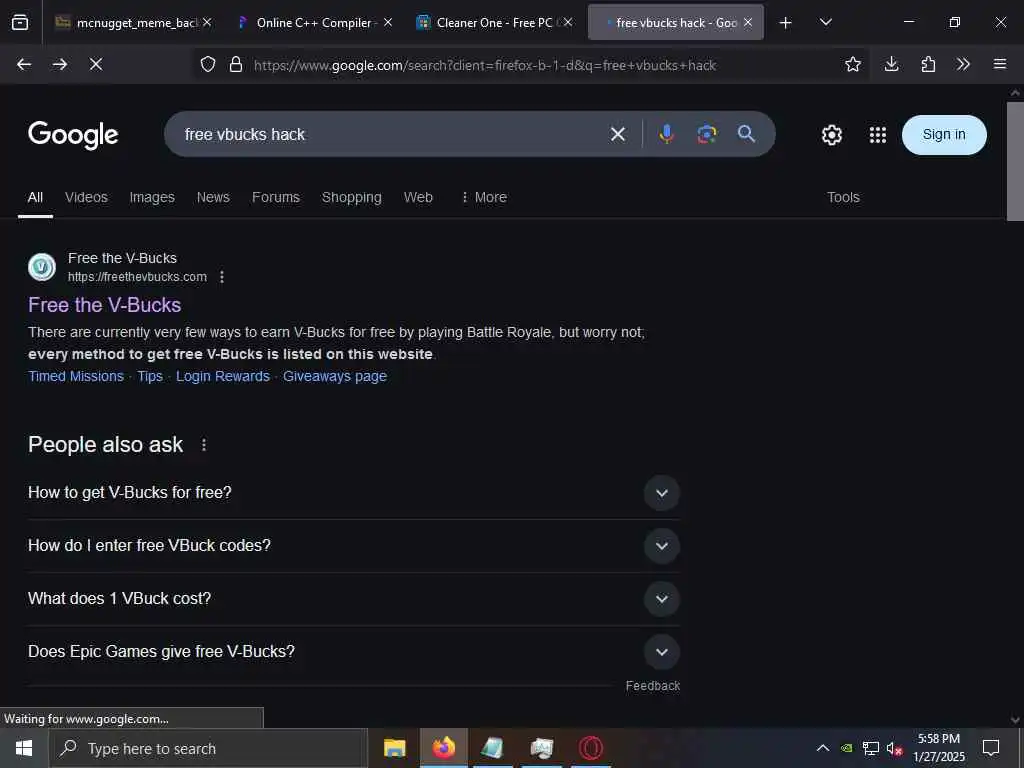
Task: Open taskbar clock and date
Action: click(x=938, y=748)
